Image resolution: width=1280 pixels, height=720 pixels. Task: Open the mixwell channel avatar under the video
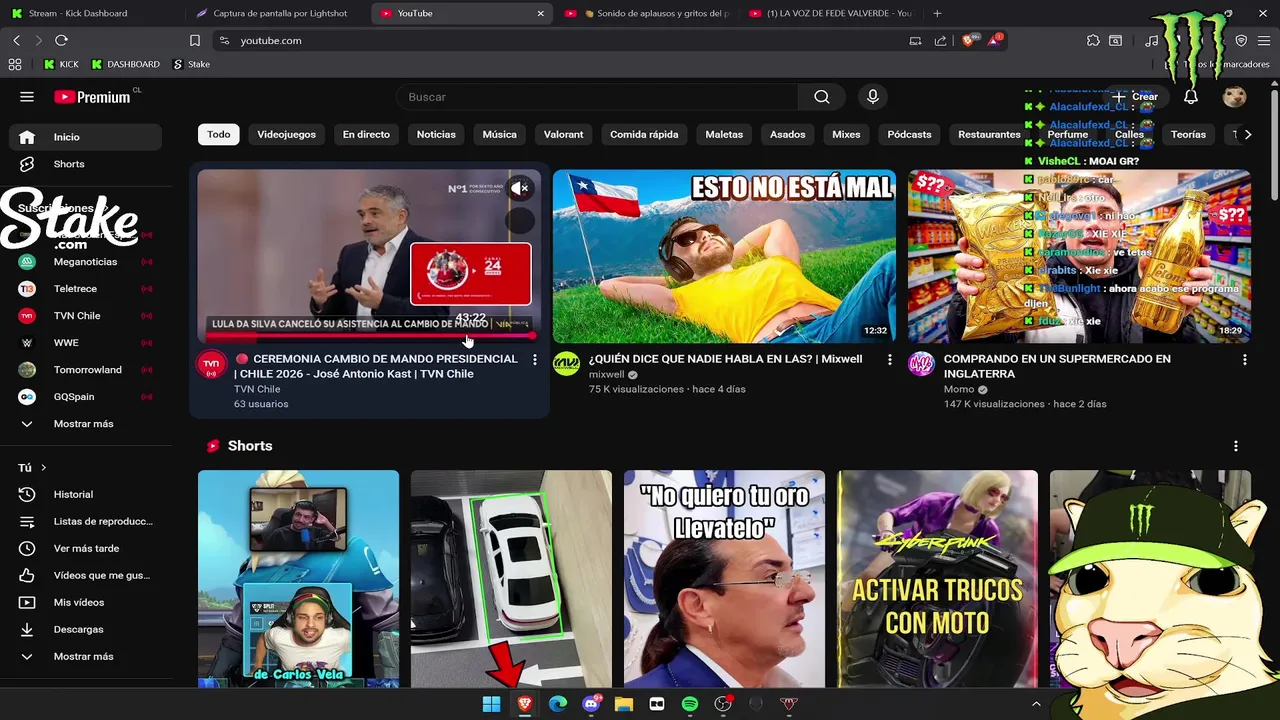[x=566, y=364]
